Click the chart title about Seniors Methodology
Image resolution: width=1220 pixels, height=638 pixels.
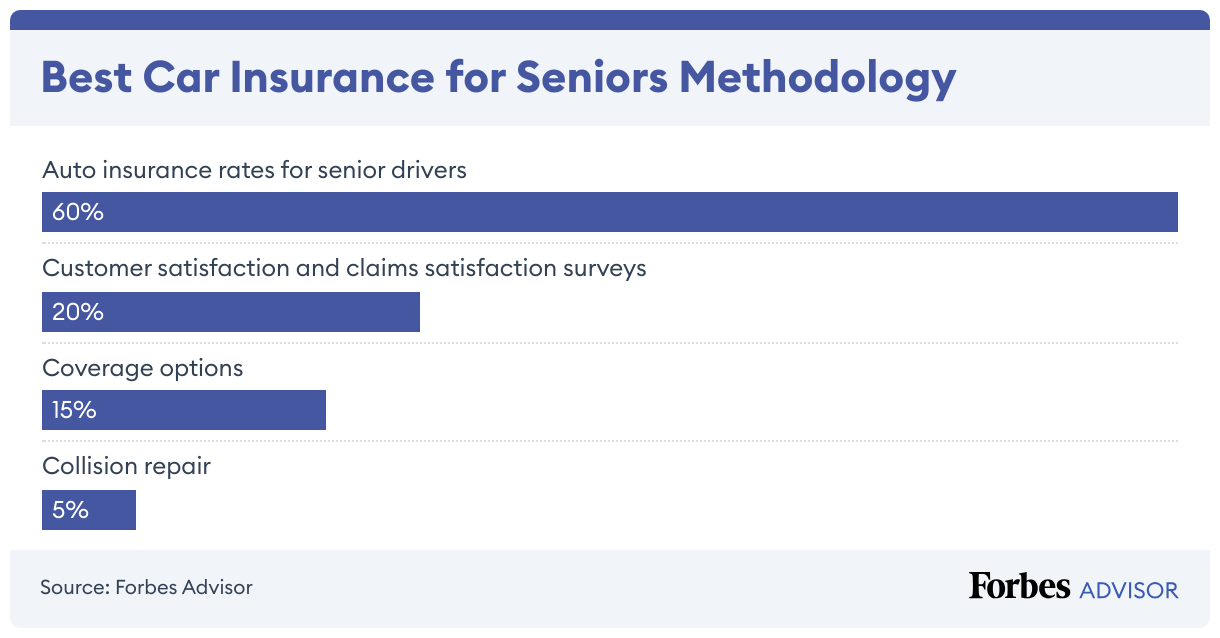click(x=498, y=78)
